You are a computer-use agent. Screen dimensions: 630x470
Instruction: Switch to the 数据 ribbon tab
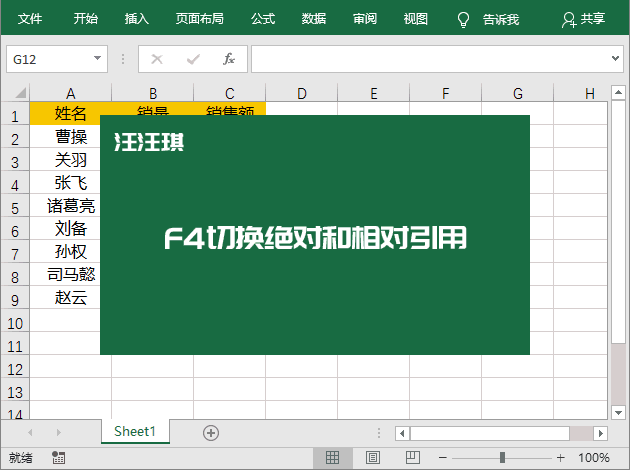(x=314, y=18)
